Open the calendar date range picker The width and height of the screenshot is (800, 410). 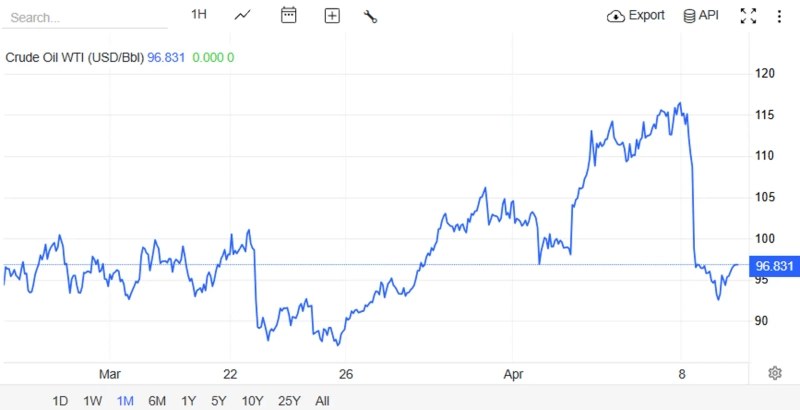pyautogui.click(x=289, y=15)
